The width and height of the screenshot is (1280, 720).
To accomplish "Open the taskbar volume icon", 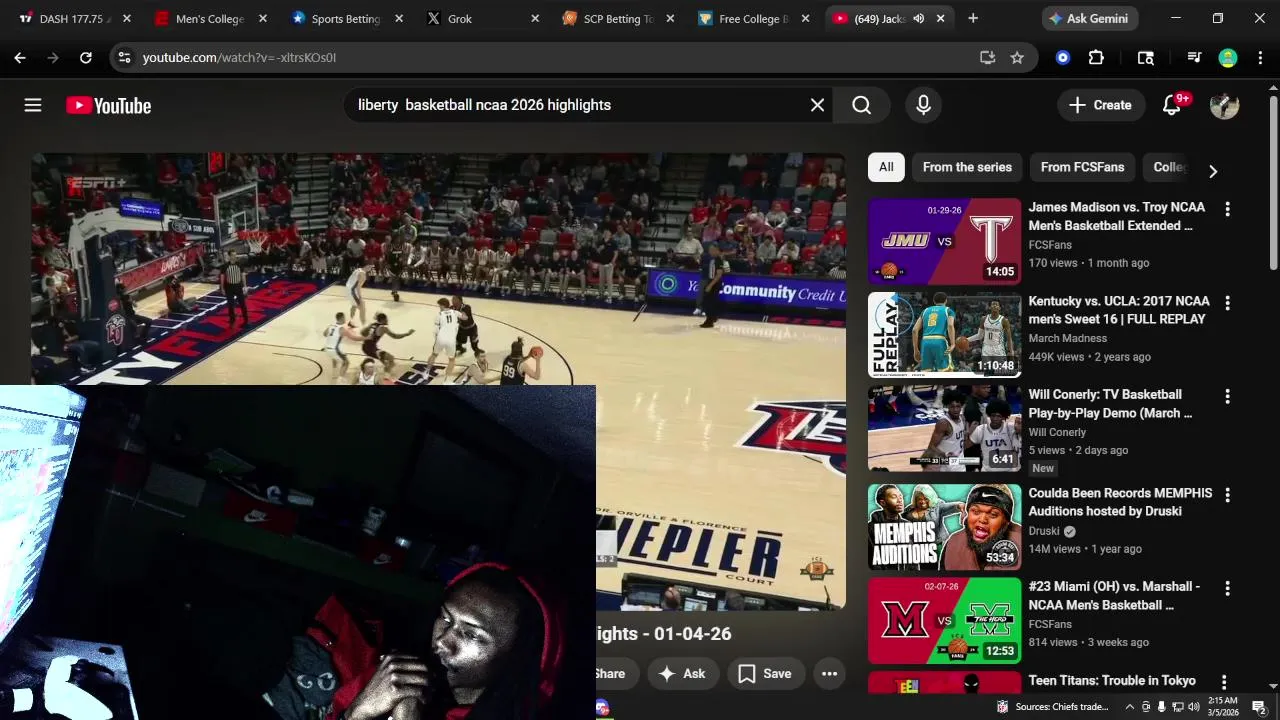I will click(x=1193, y=707).
